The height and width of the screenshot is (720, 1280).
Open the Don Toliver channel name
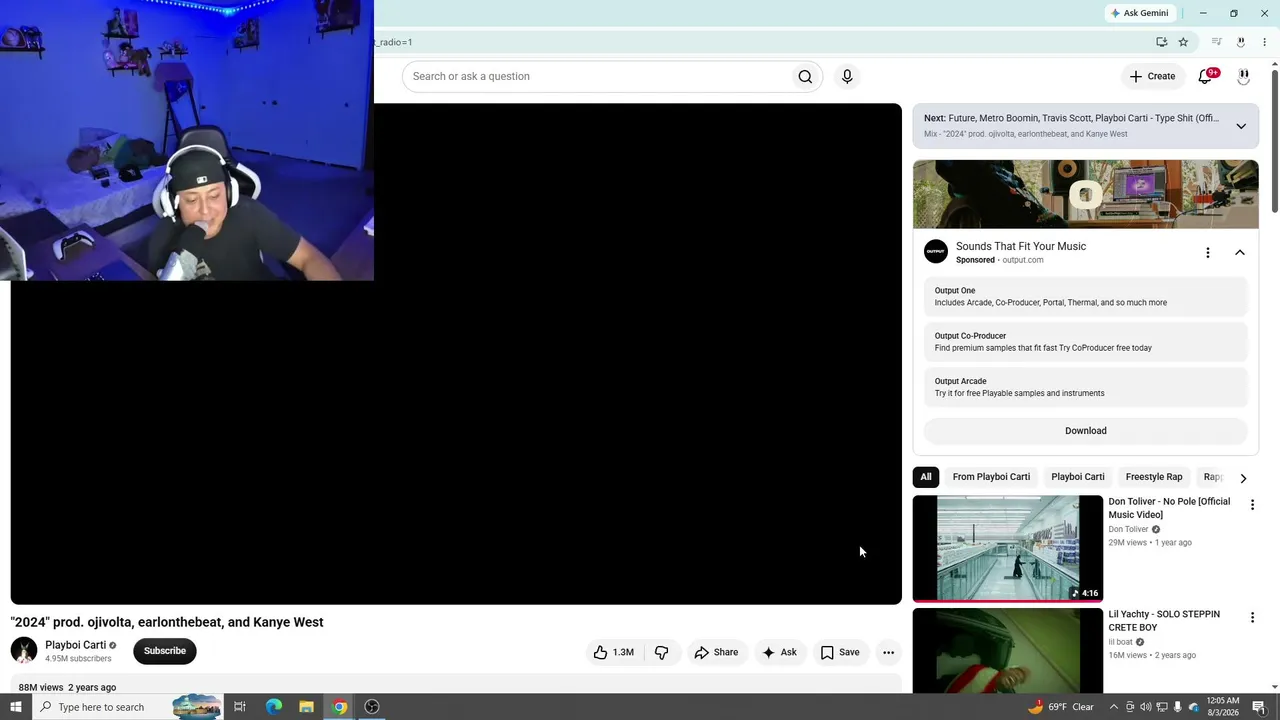point(1128,529)
